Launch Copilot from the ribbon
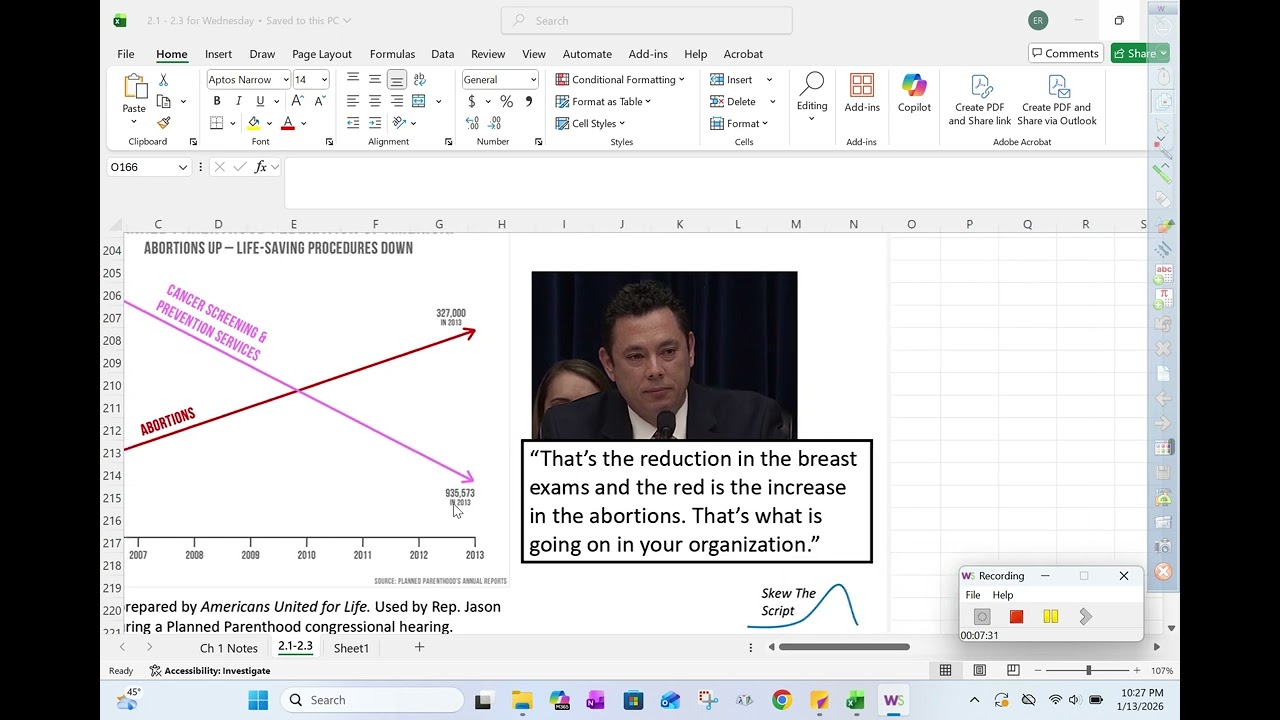Image resolution: width=1280 pixels, height=720 pixels. click(914, 93)
